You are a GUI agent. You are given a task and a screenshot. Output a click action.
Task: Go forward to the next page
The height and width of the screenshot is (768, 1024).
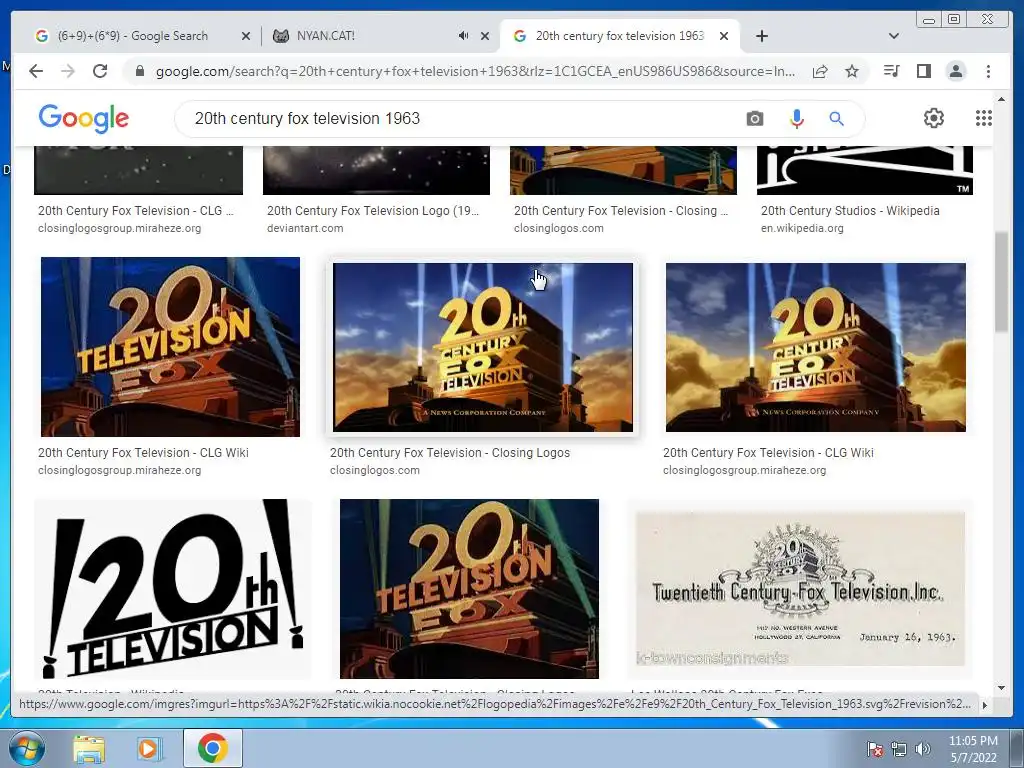click(x=68, y=71)
